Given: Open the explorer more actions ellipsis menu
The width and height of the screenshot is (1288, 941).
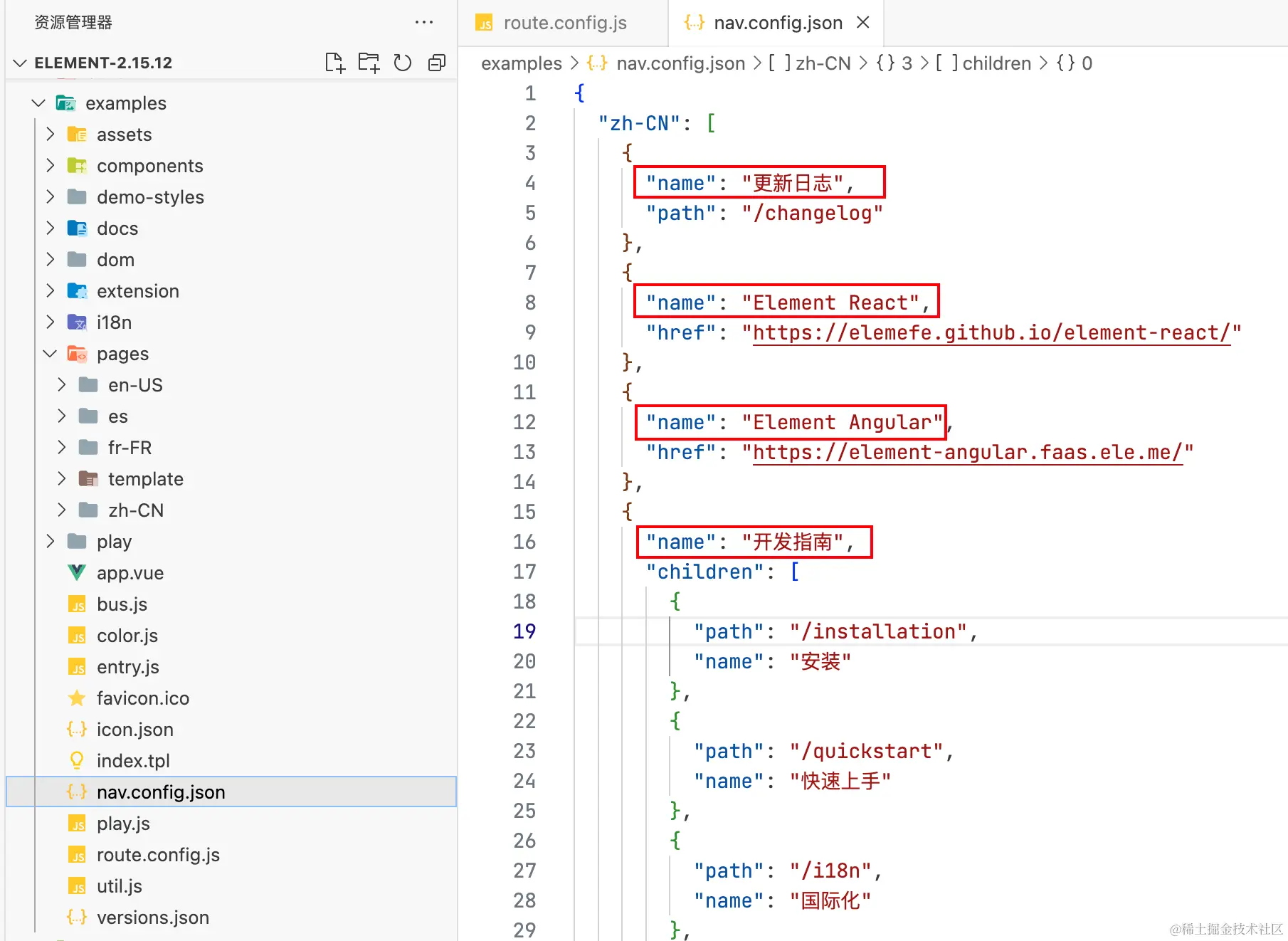Looking at the screenshot, I should (424, 23).
